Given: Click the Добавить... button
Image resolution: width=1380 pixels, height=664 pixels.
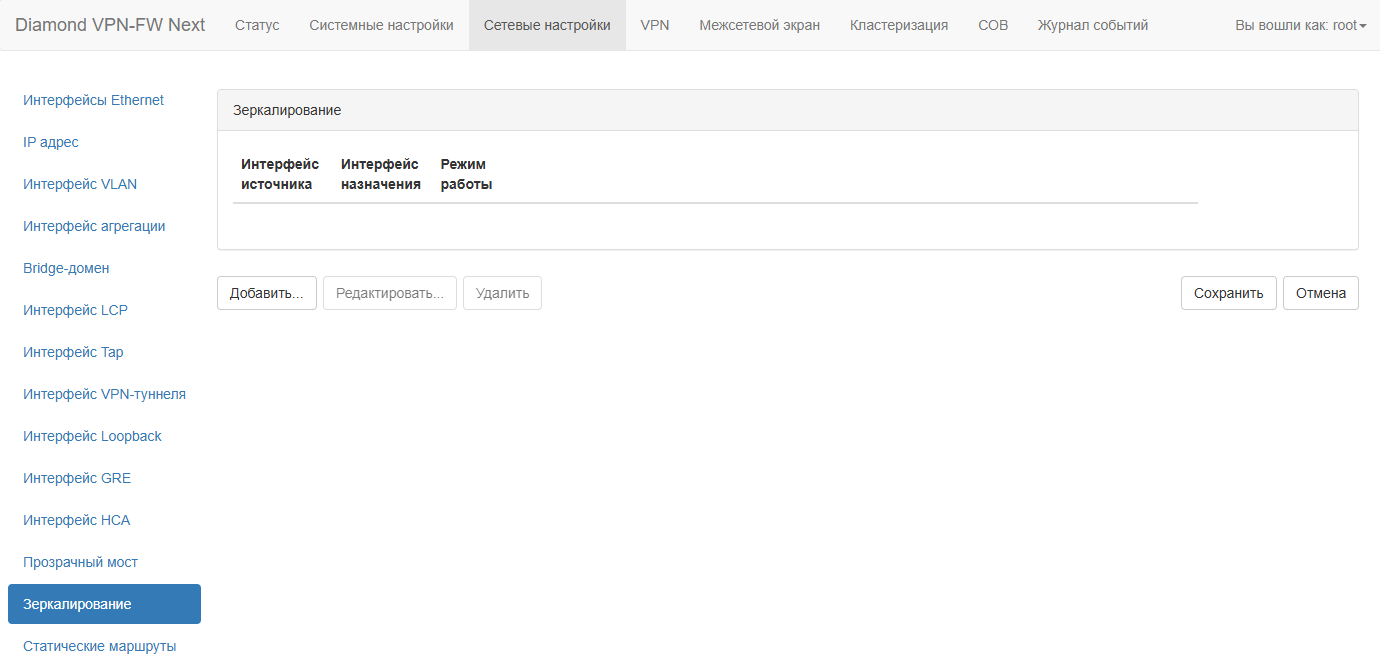Looking at the screenshot, I should [266, 293].
